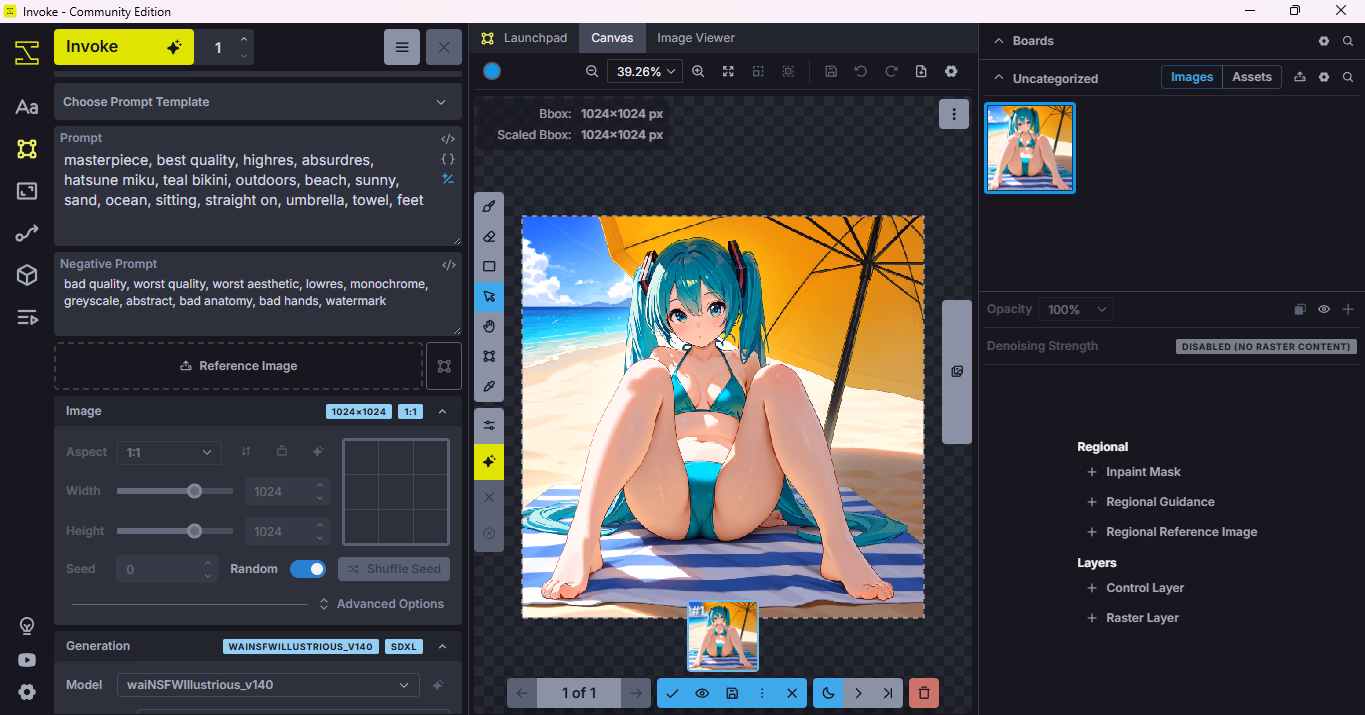Click the Shuffle Seed button
The height and width of the screenshot is (715, 1365).
(394, 569)
